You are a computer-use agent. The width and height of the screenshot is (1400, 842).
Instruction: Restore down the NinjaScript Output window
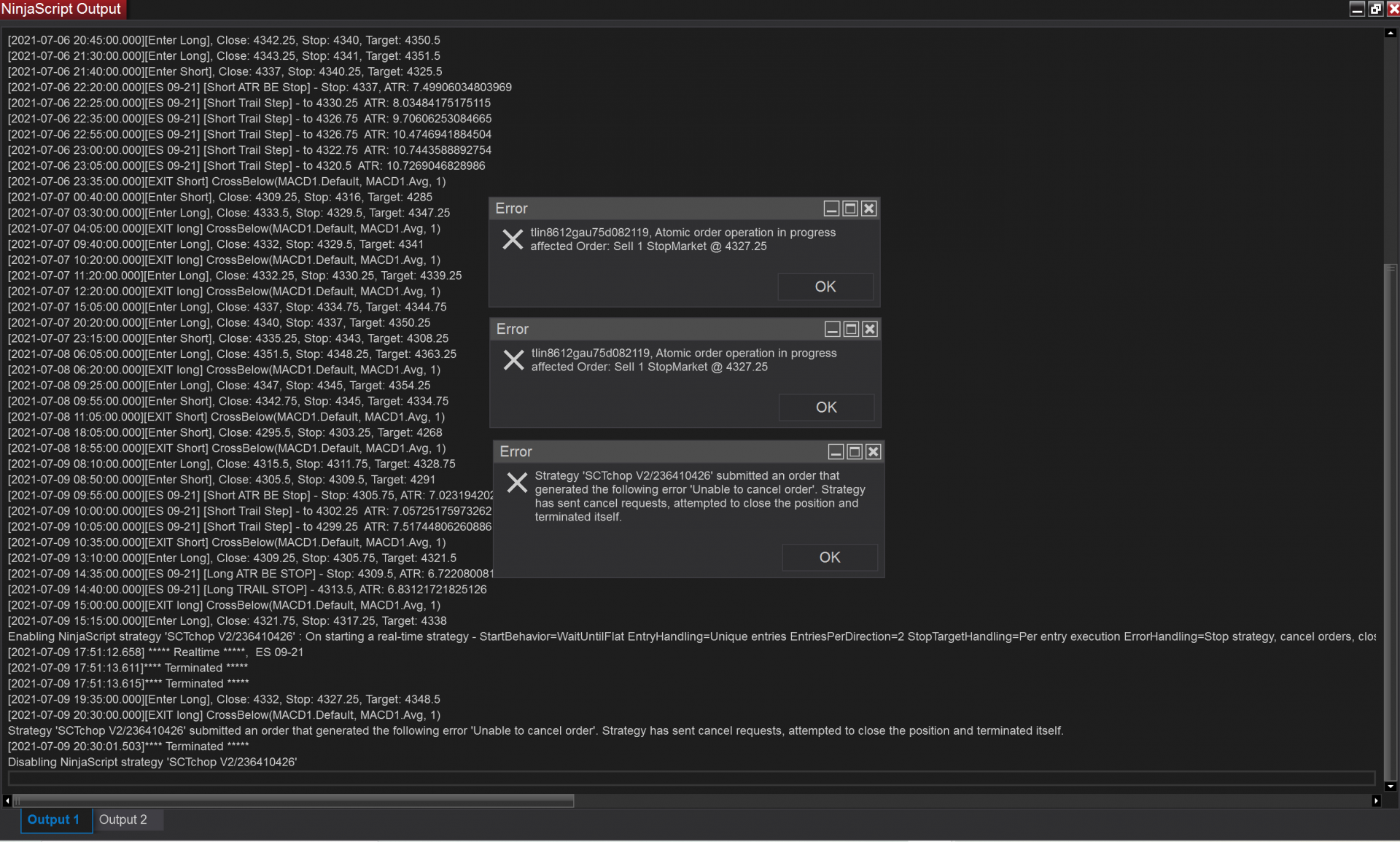tap(1375, 9)
